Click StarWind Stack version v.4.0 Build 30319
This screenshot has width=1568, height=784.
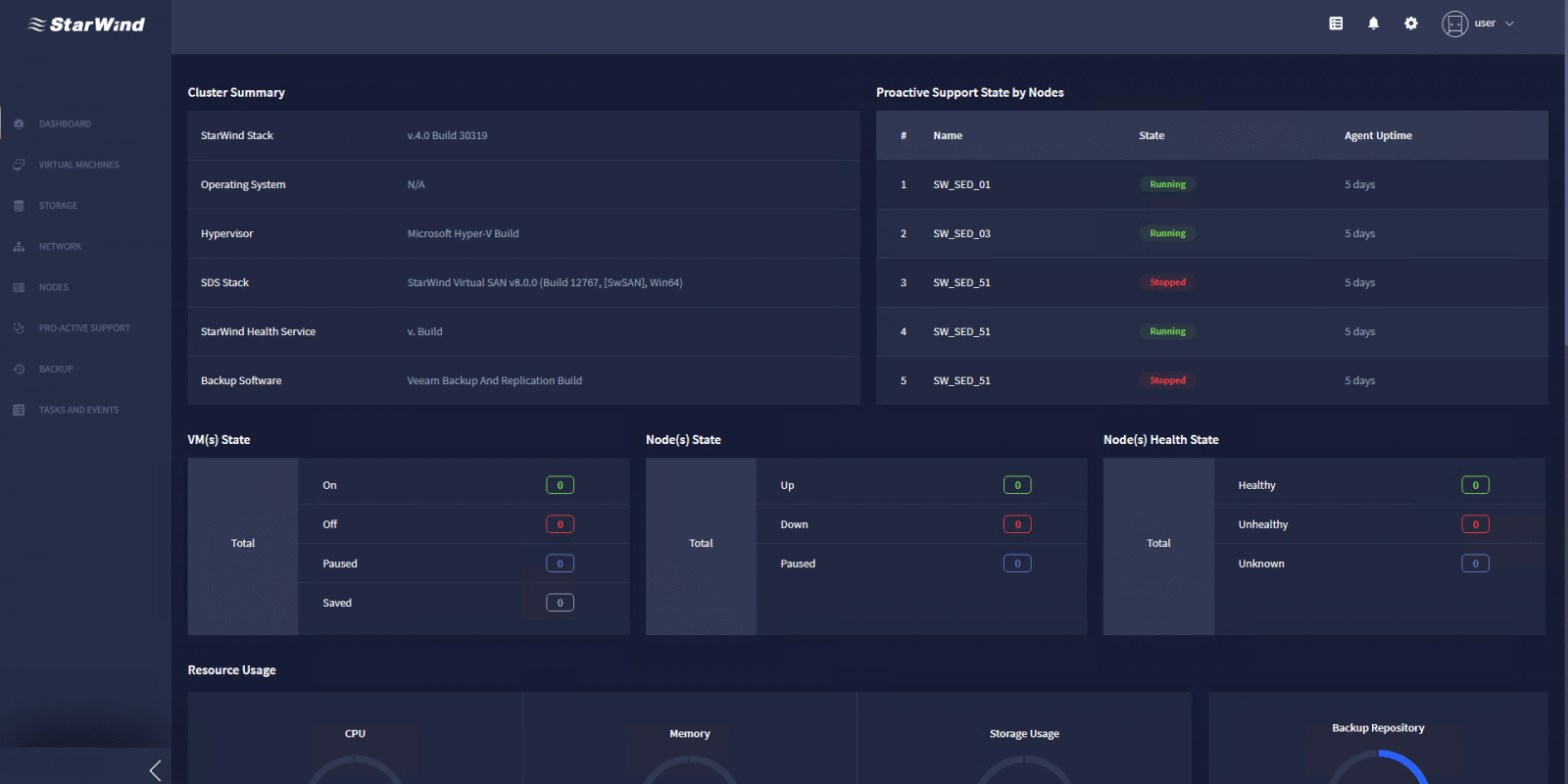[x=447, y=135]
